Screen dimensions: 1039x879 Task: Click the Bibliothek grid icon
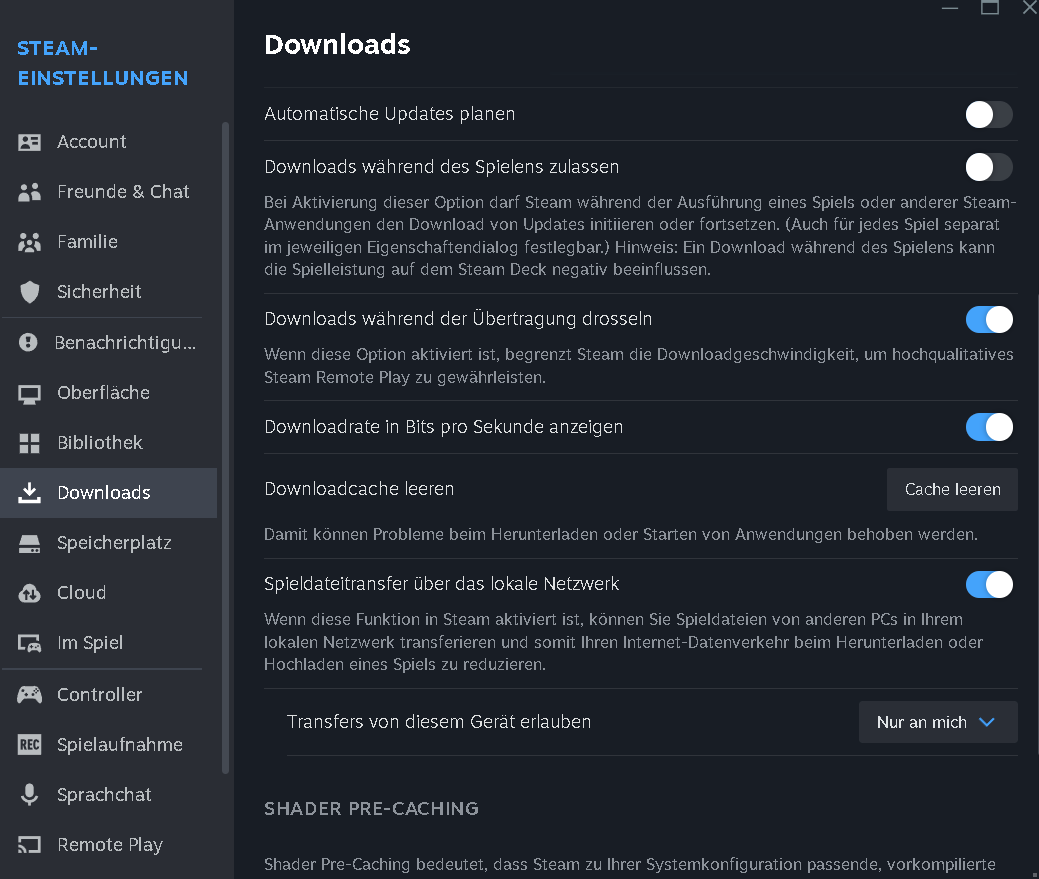coord(29,443)
